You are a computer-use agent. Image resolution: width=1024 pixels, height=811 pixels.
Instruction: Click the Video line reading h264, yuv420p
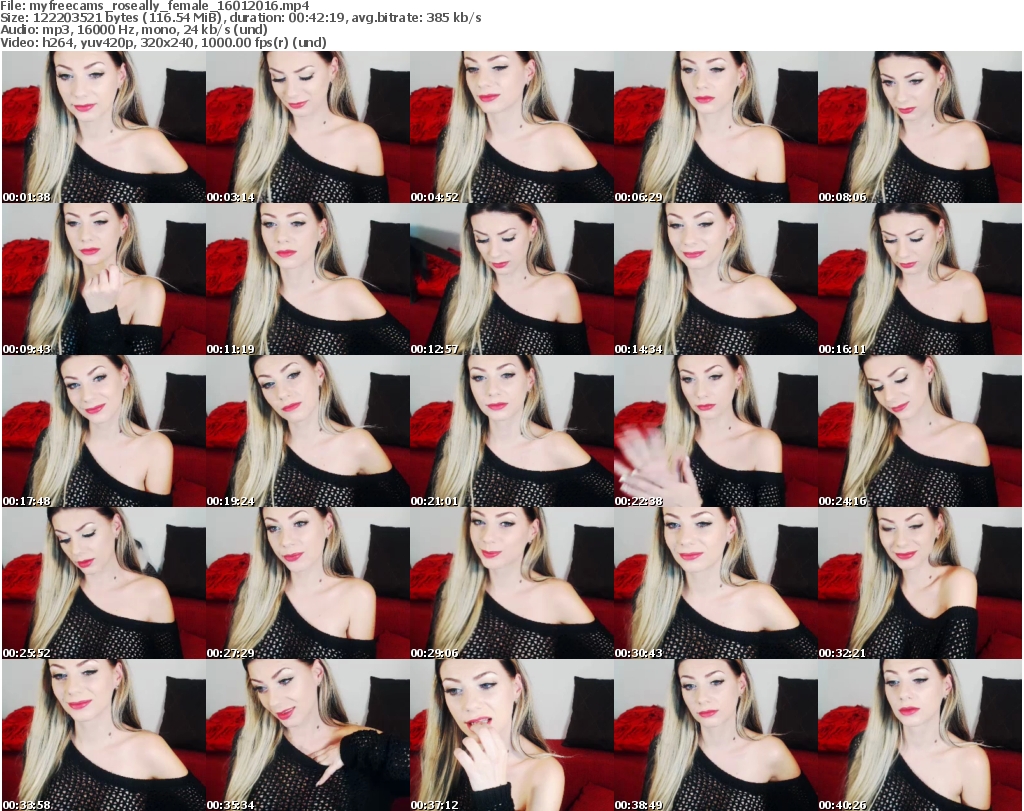click(x=163, y=42)
